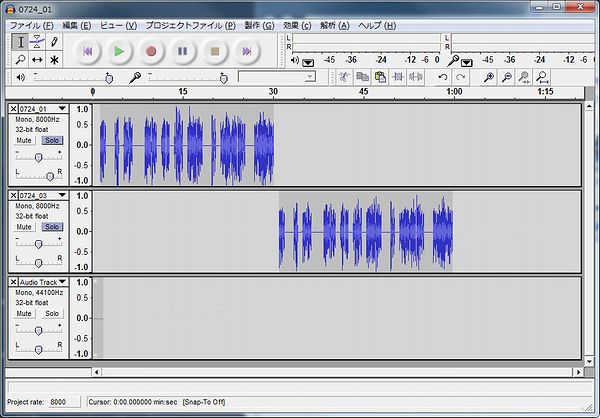The height and width of the screenshot is (418, 600).
Task: Open the ビュー (V) menu
Action: tap(118, 26)
